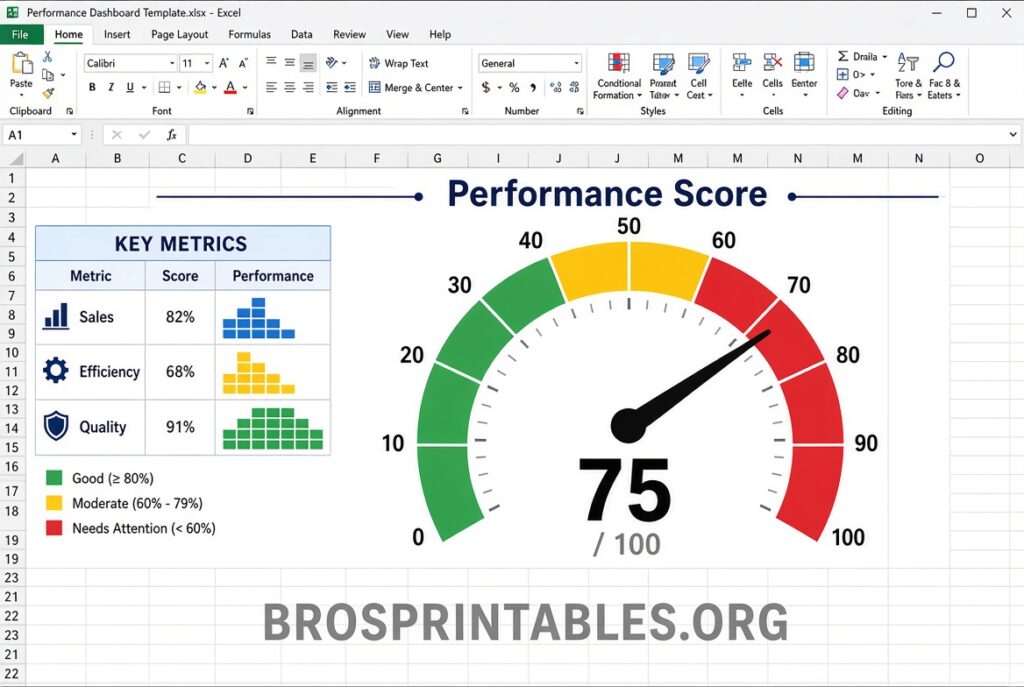The width and height of the screenshot is (1024, 687).
Task: Toggle the Bottom Align icon
Action: pos(308,63)
